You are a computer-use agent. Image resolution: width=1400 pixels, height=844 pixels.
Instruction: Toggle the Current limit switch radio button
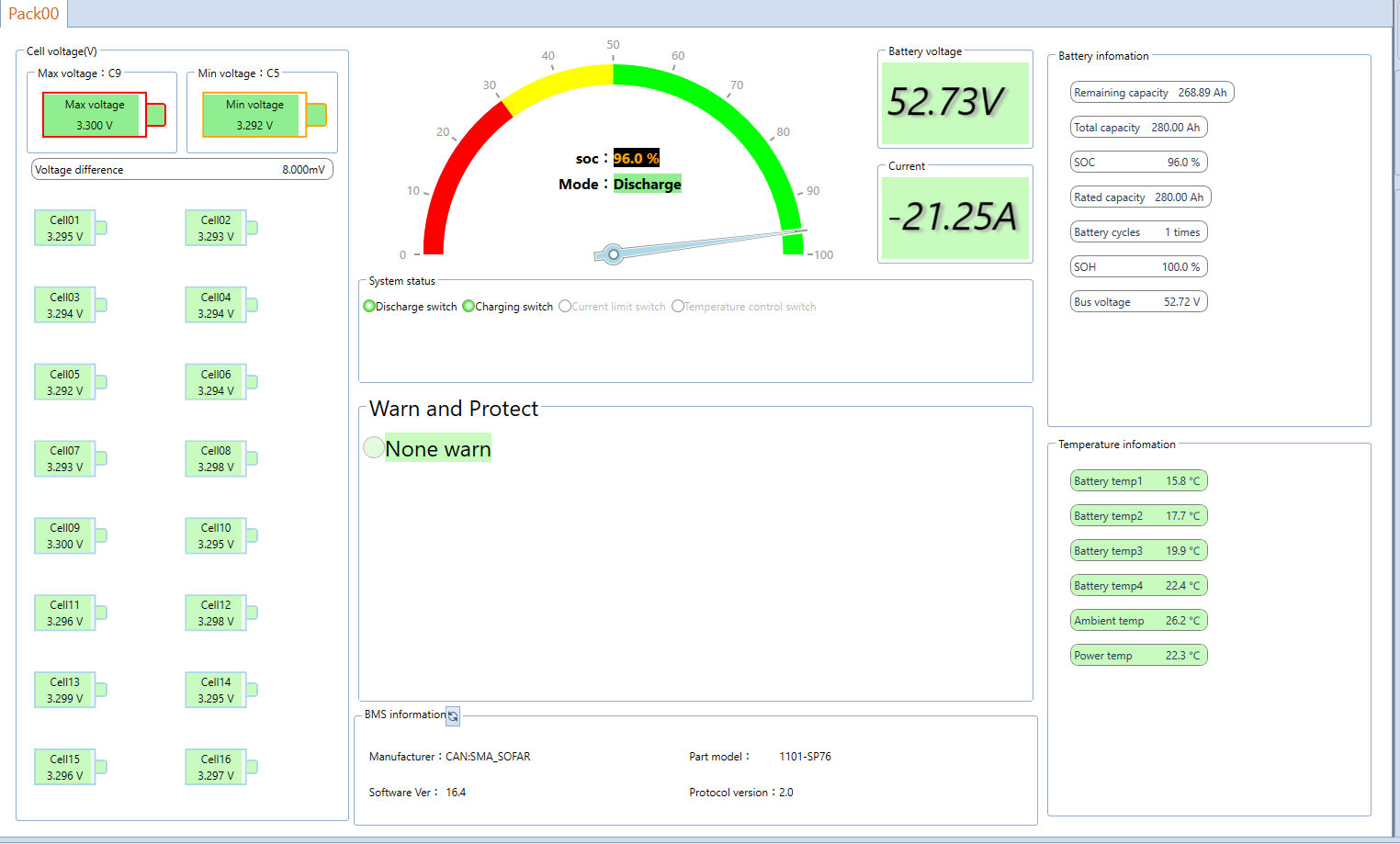point(565,306)
